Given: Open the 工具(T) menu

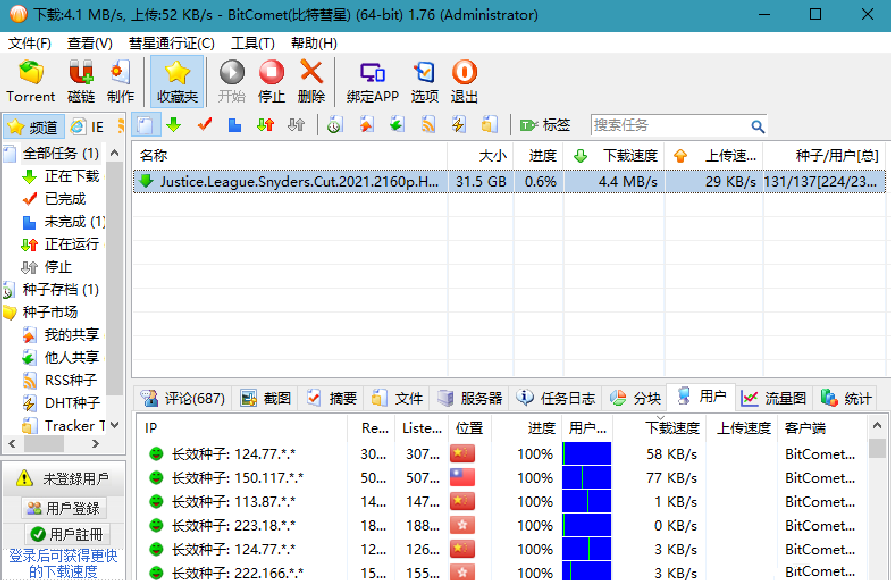Looking at the screenshot, I should pyautogui.click(x=252, y=43).
